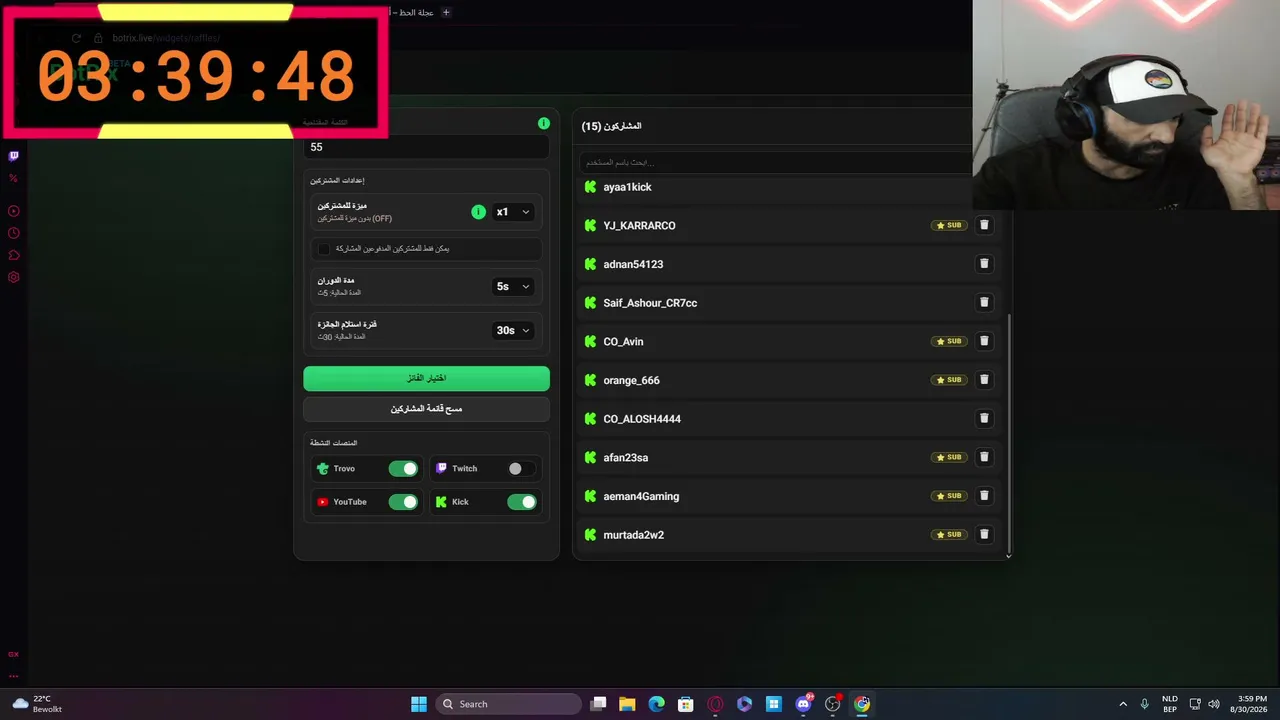Delete murtada2w2 from participants
Viewport: 1280px width, 720px height.
tap(984, 534)
